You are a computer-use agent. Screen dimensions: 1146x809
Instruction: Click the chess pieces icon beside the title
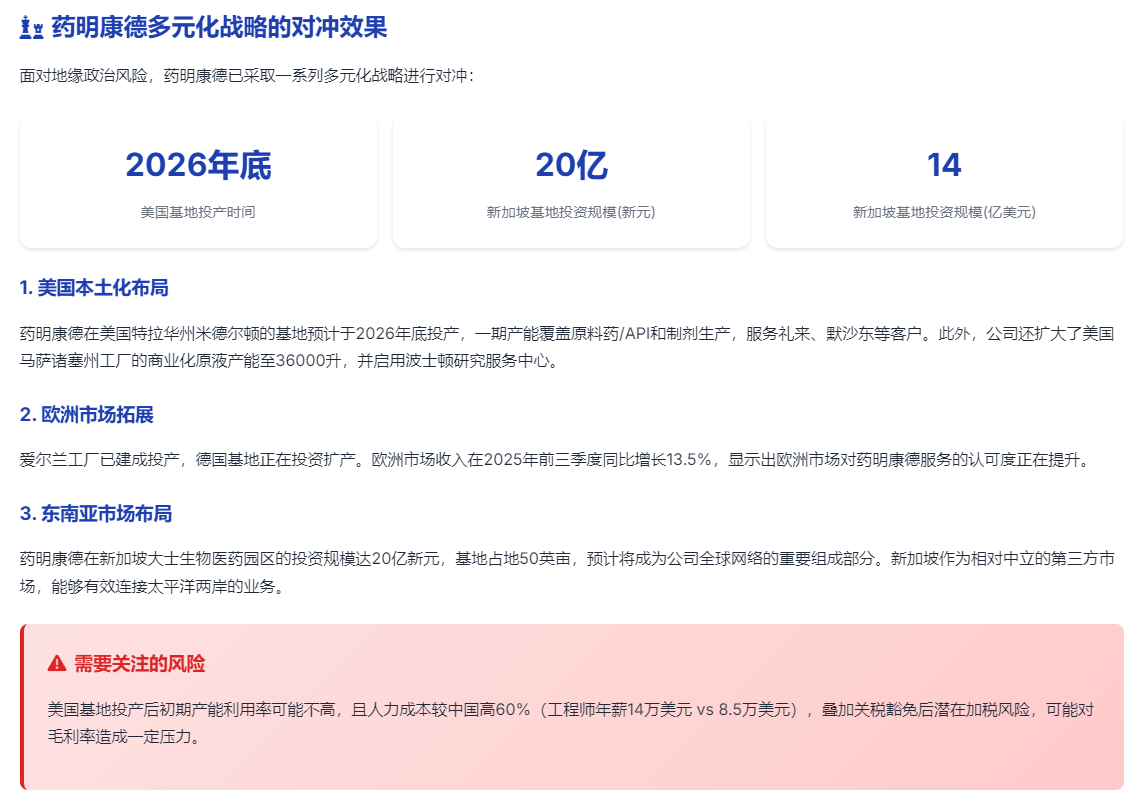coord(31,28)
